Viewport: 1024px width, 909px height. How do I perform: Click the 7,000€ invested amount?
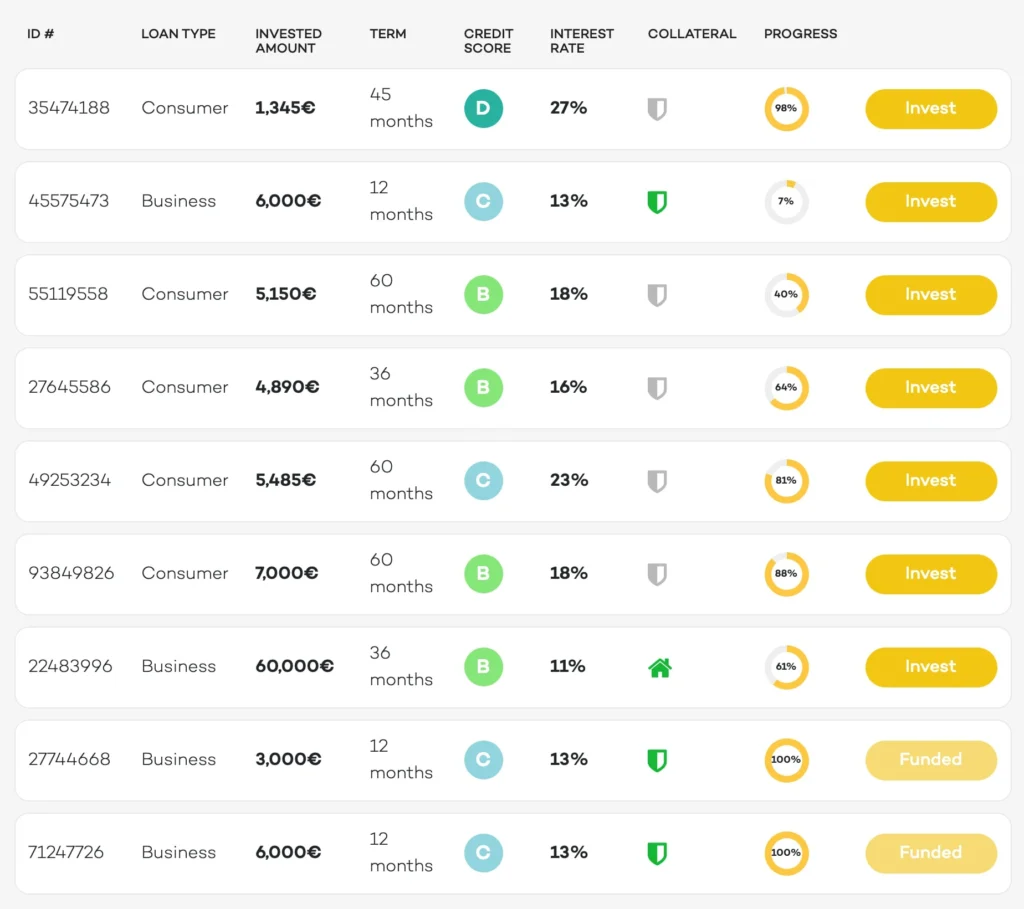tap(287, 573)
